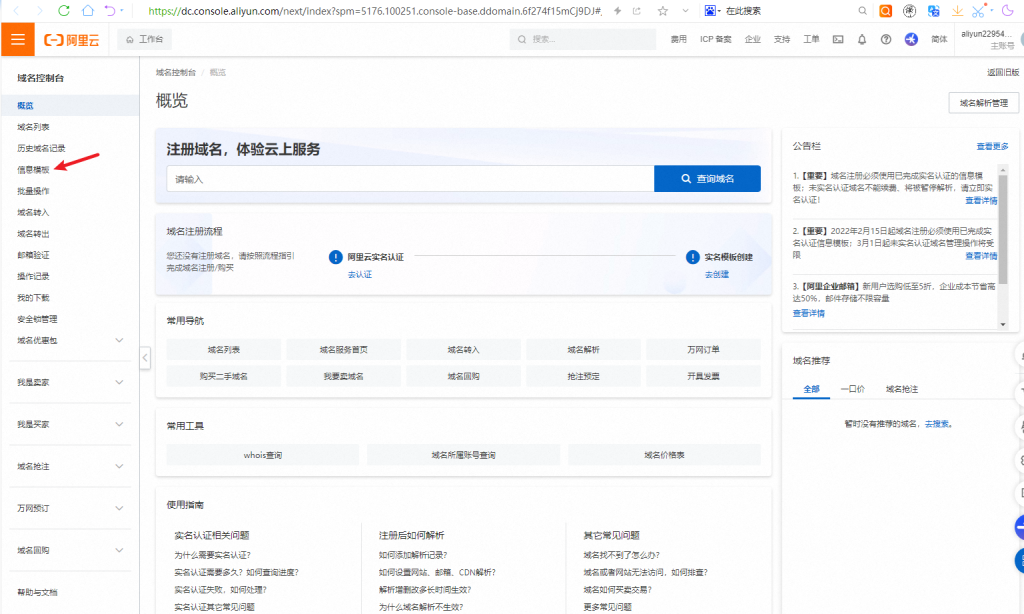Switch to the 一口价 tab
Screen dimensions: 1024x614
pos(852,389)
